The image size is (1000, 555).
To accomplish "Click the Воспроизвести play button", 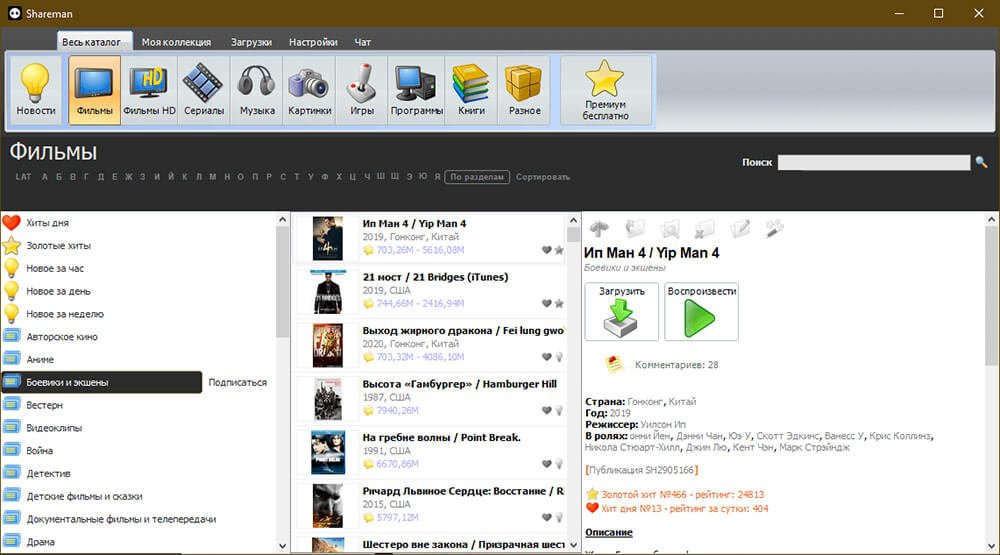I will click(x=701, y=312).
